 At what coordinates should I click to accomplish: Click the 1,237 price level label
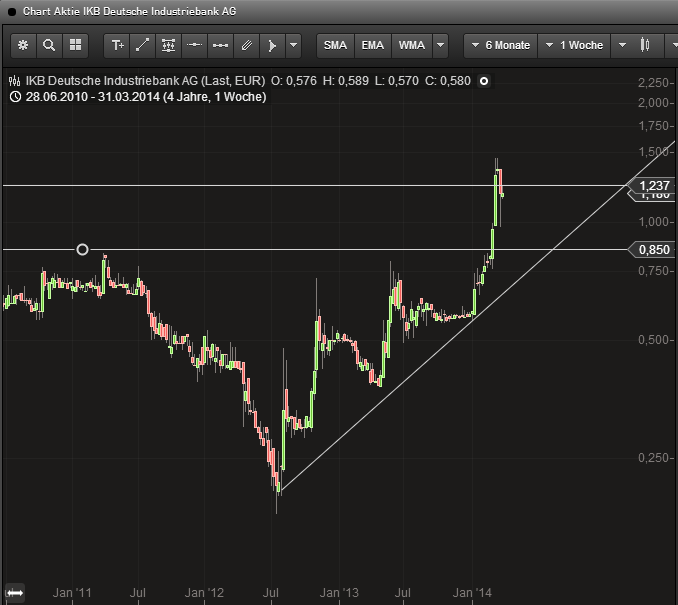pyautogui.click(x=654, y=186)
